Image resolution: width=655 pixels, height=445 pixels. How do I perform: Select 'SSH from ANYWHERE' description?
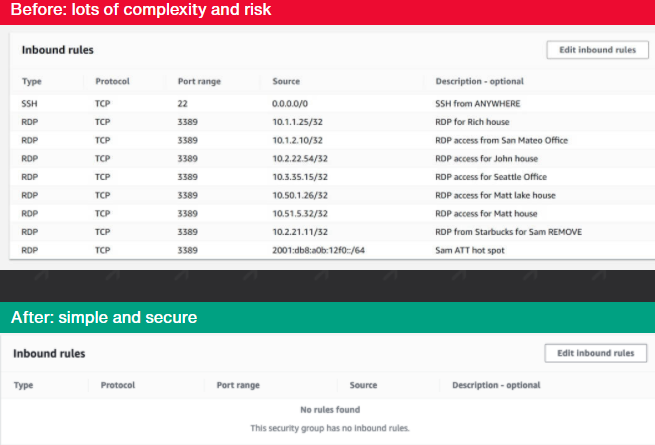click(x=478, y=104)
